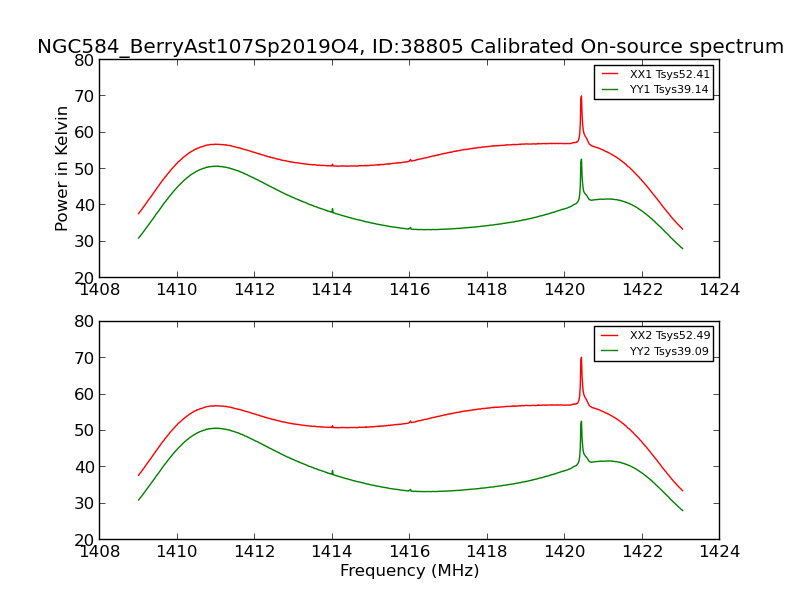Click the red XX1 peak in the top plot
Image resolution: width=800 pixels, height=600 pixels.
[581, 97]
